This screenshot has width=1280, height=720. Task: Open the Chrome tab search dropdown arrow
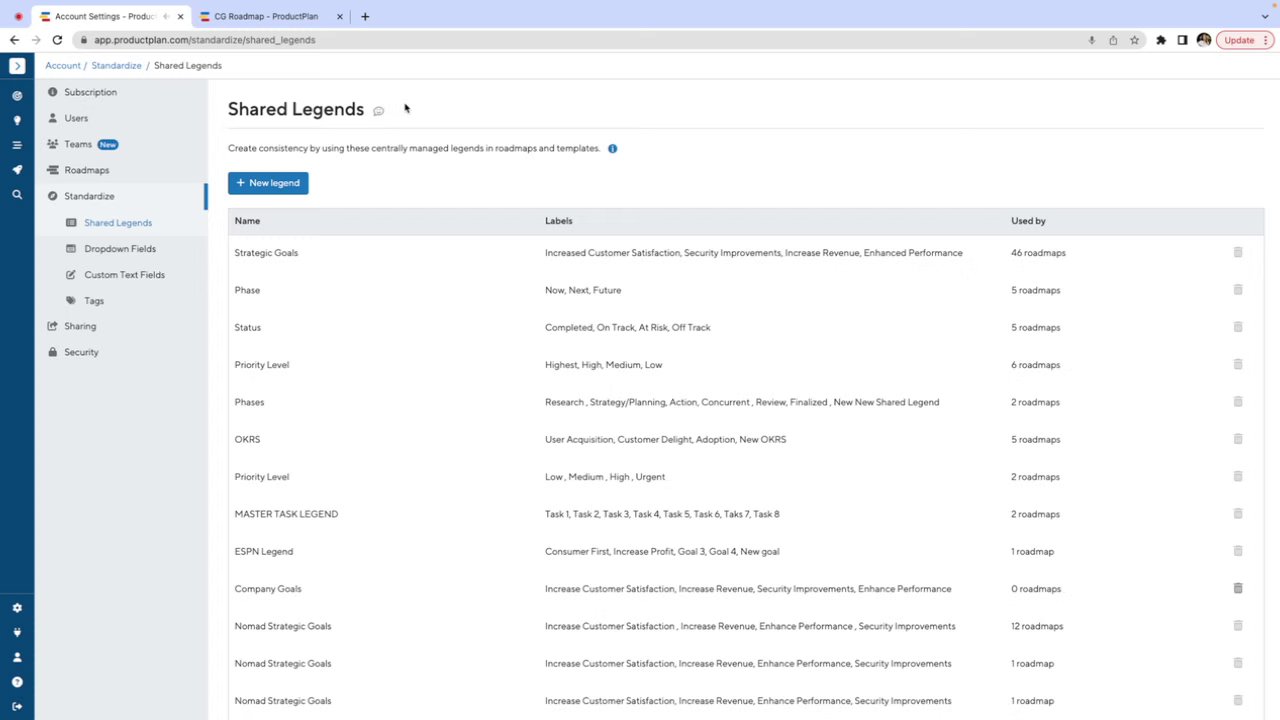click(1265, 16)
